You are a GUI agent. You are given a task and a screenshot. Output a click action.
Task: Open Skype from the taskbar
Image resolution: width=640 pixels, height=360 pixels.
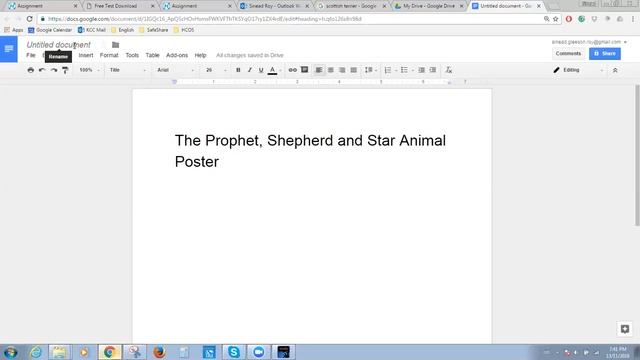click(x=234, y=352)
